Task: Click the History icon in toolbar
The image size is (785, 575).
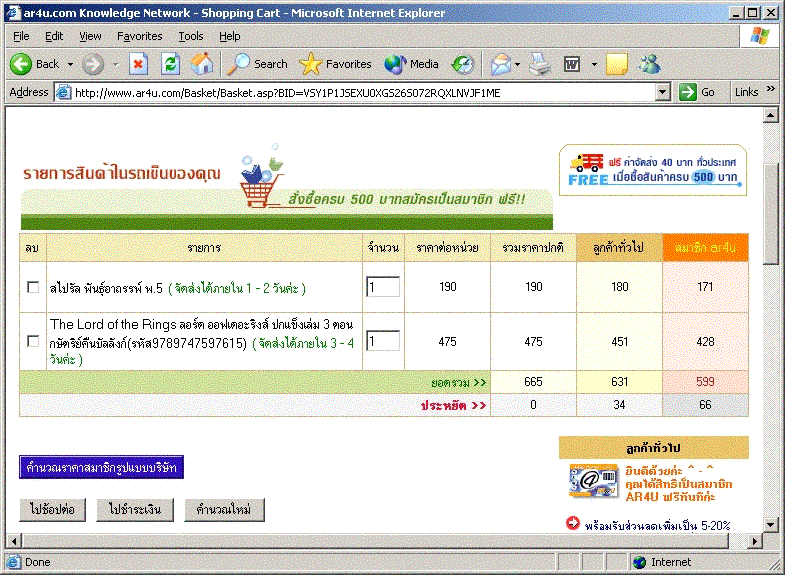Action: (x=462, y=64)
